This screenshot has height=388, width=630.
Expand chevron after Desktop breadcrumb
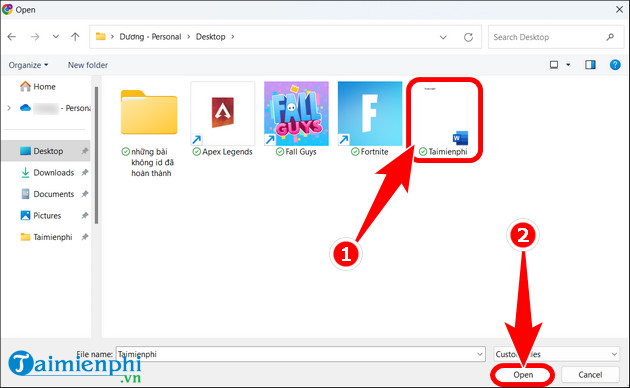point(233,37)
